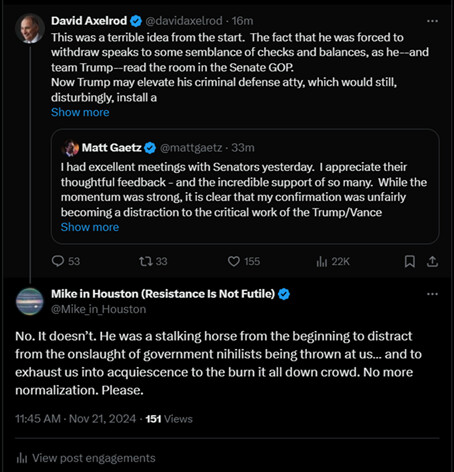454x472 pixels.
Task: Click share icon on David Axelrod's post
Action: click(x=432, y=262)
